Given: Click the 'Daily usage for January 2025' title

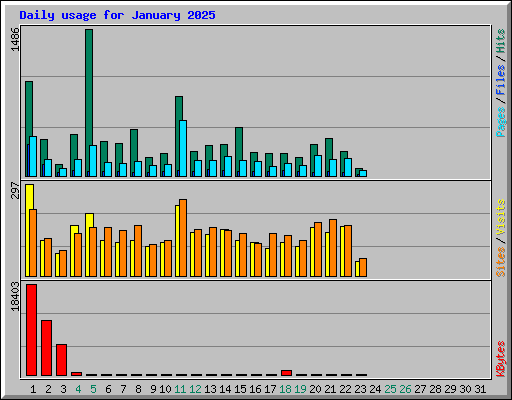Looking at the screenshot, I should point(117,15).
